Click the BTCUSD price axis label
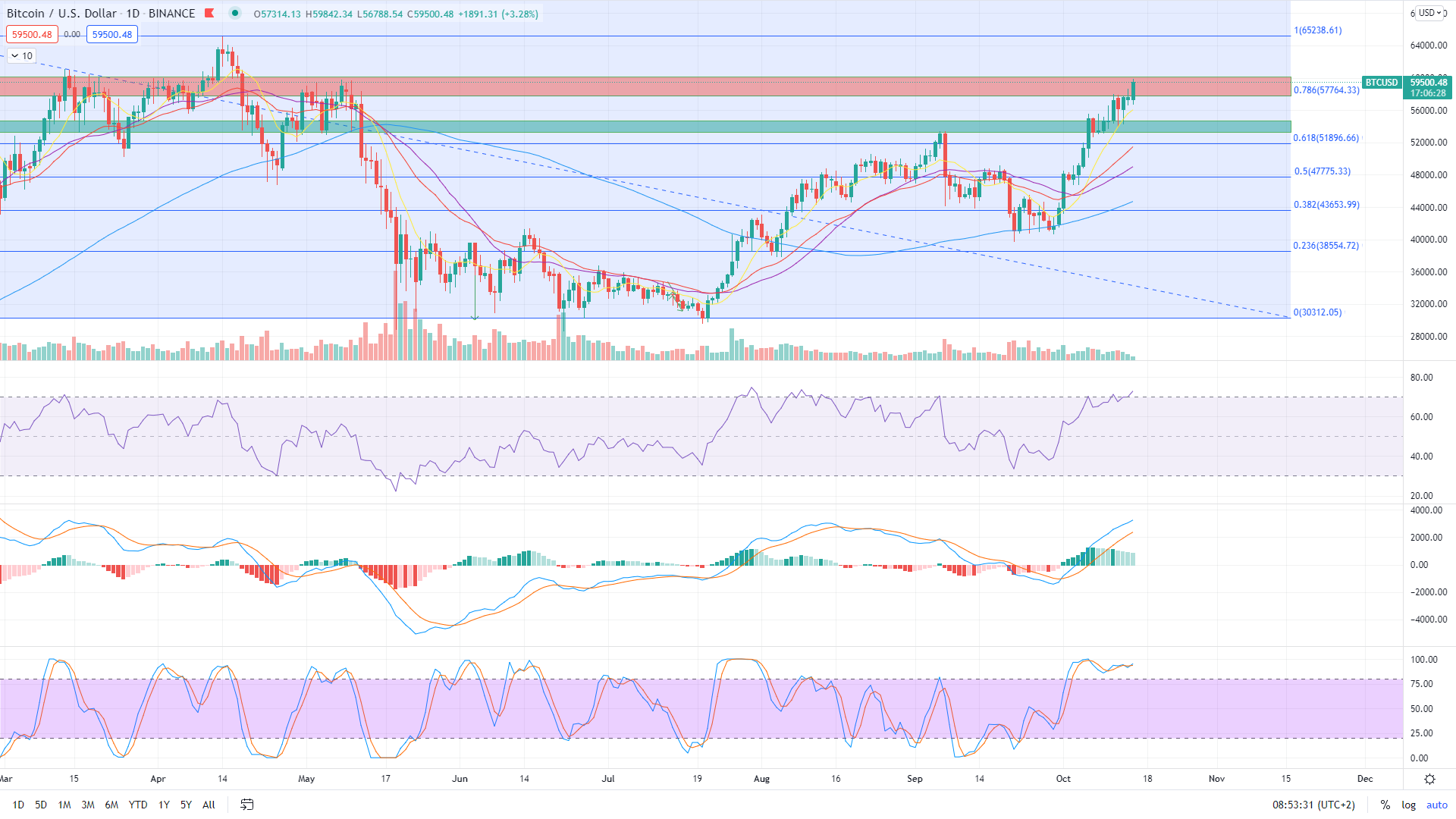 1381,83
